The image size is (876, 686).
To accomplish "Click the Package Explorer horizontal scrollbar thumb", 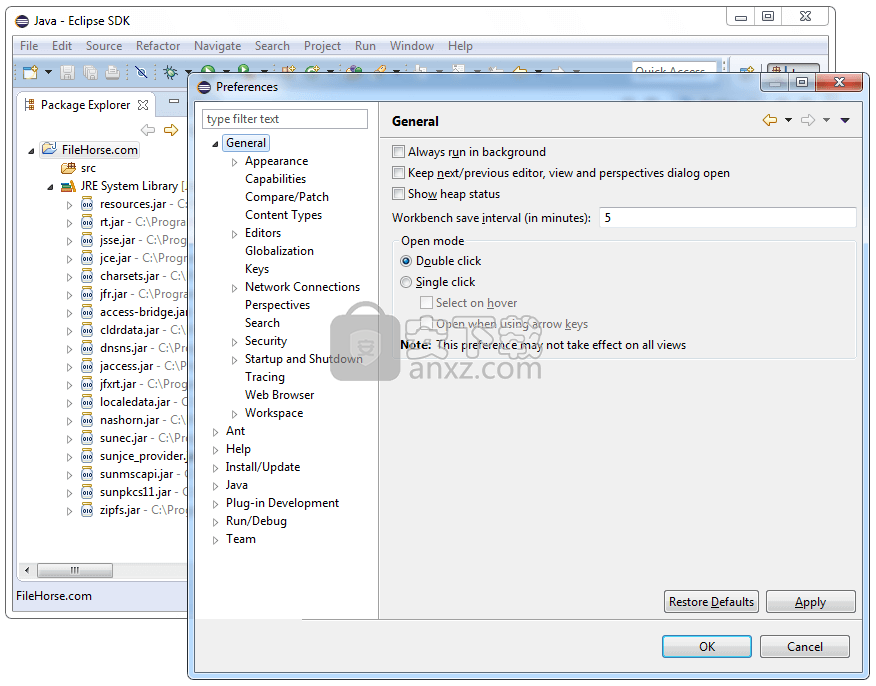I will click(x=75, y=570).
